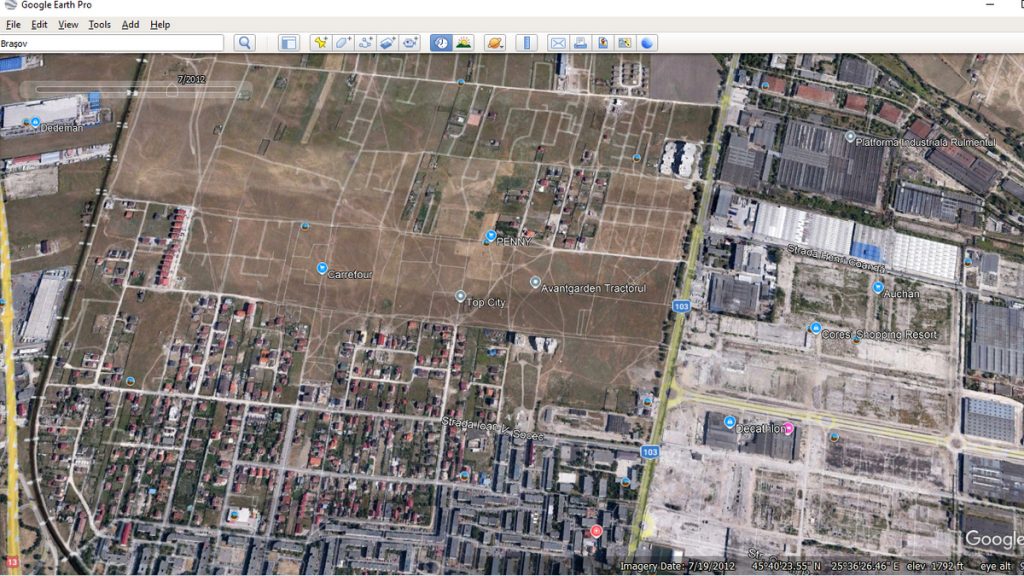Select the Add Placemark pushpin tool
The image size is (1024, 576).
pyautogui.click(x=321, y=43)
